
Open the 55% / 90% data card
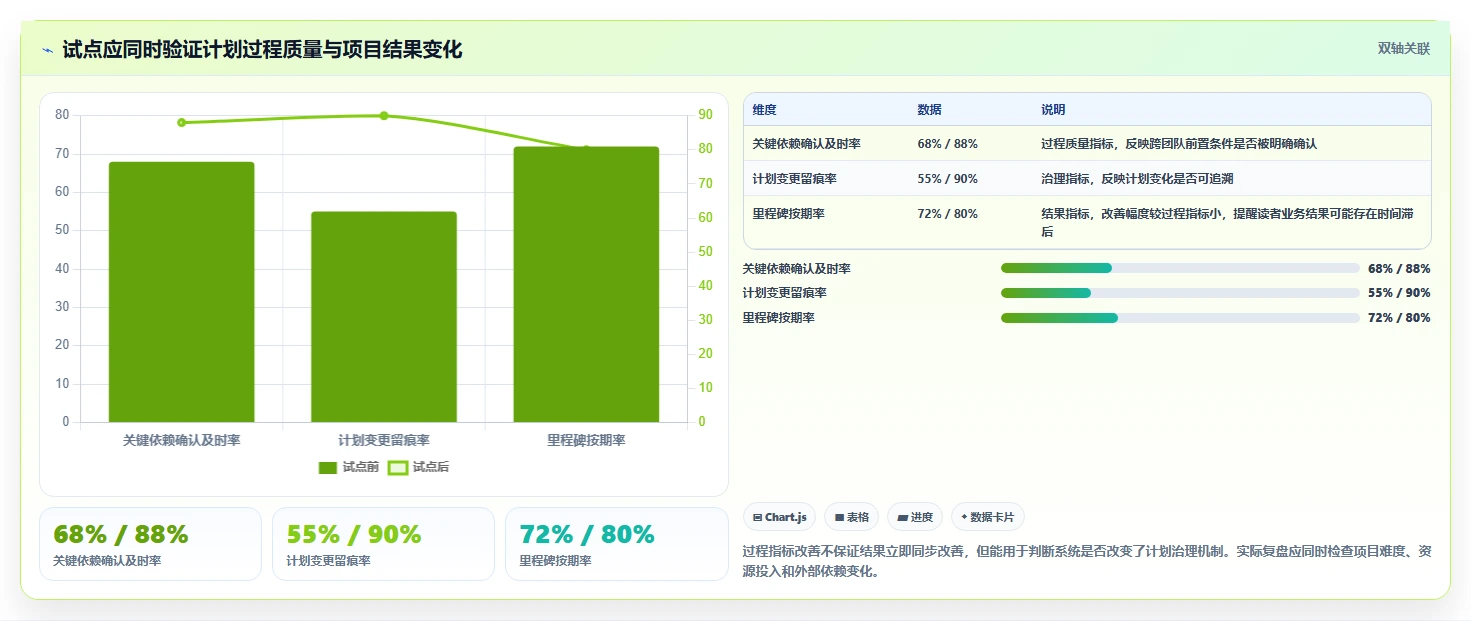tap(383, 544)
